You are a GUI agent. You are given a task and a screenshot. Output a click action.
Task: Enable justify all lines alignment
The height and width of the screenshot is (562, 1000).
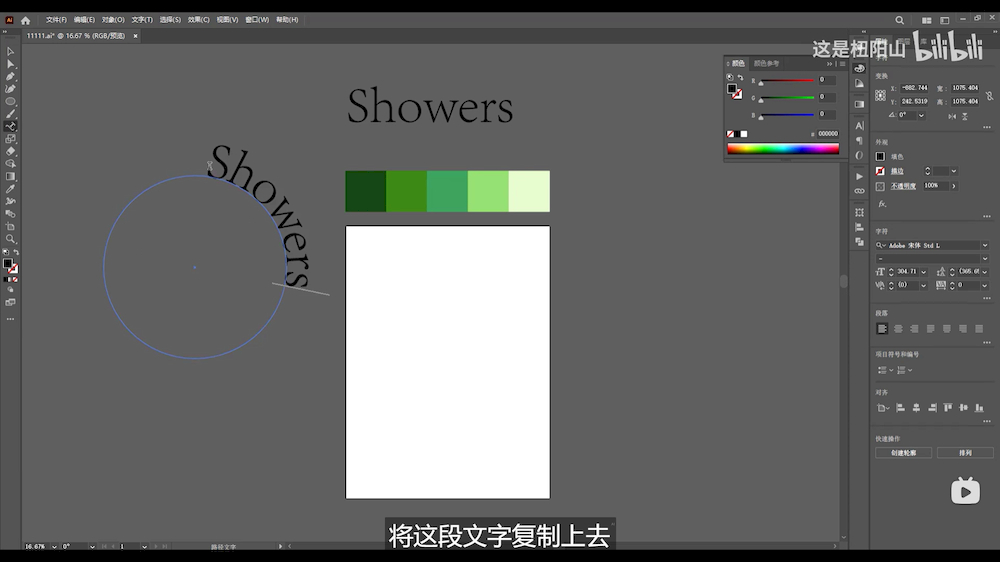(x=979, y=329)
